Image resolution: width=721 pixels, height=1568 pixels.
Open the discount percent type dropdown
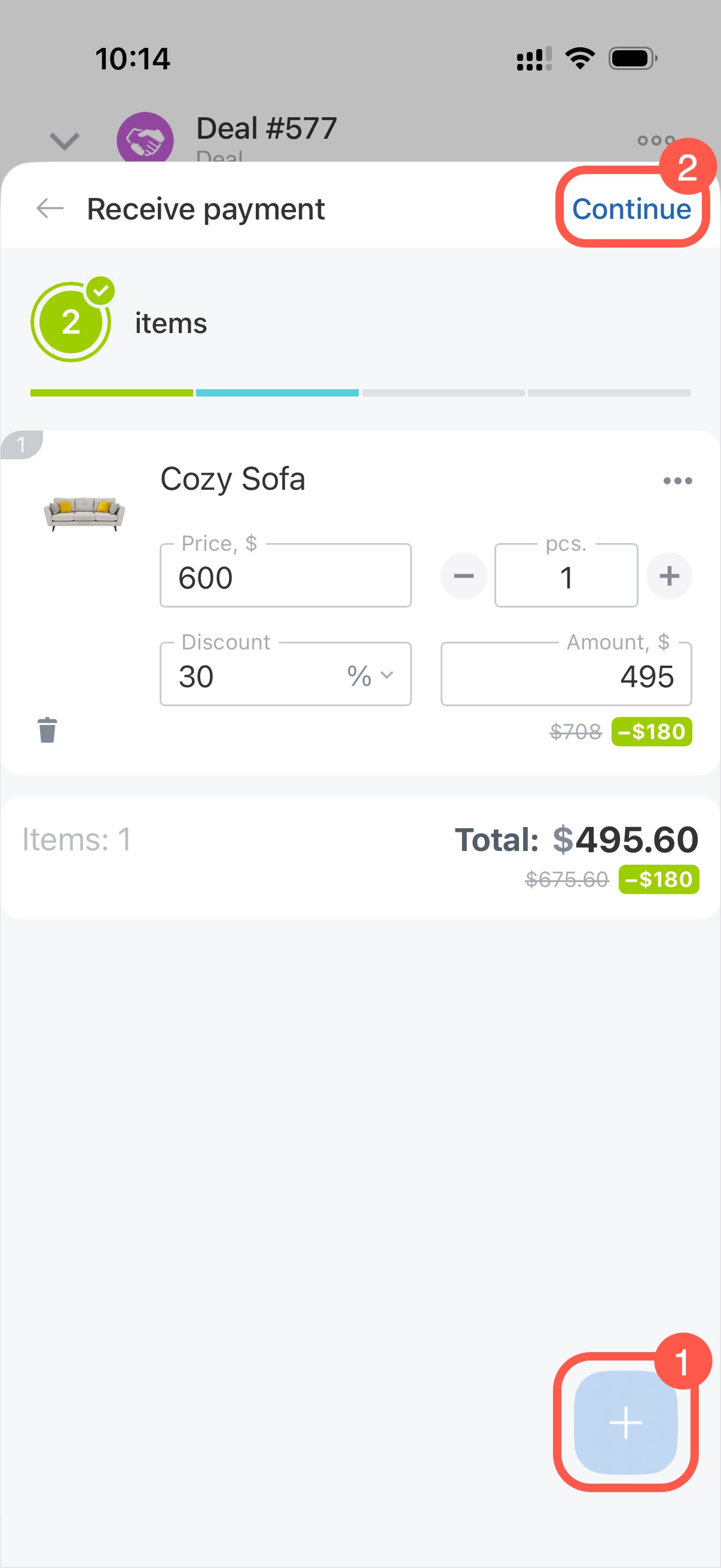coord(370,676)
